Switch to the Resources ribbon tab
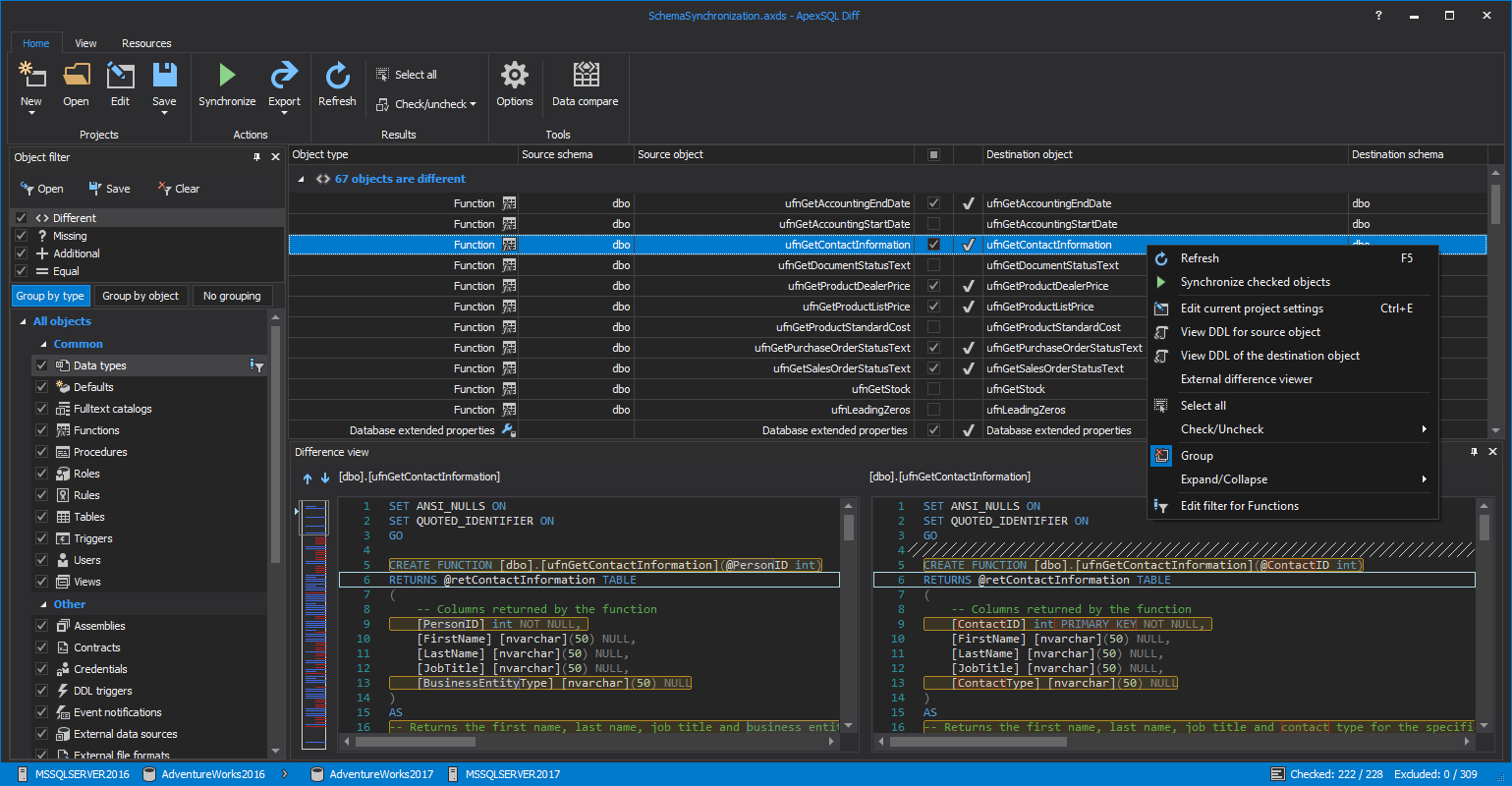The height and width of the screenshot is (786, 1512). pyautogui.click(x=146, y=43)
